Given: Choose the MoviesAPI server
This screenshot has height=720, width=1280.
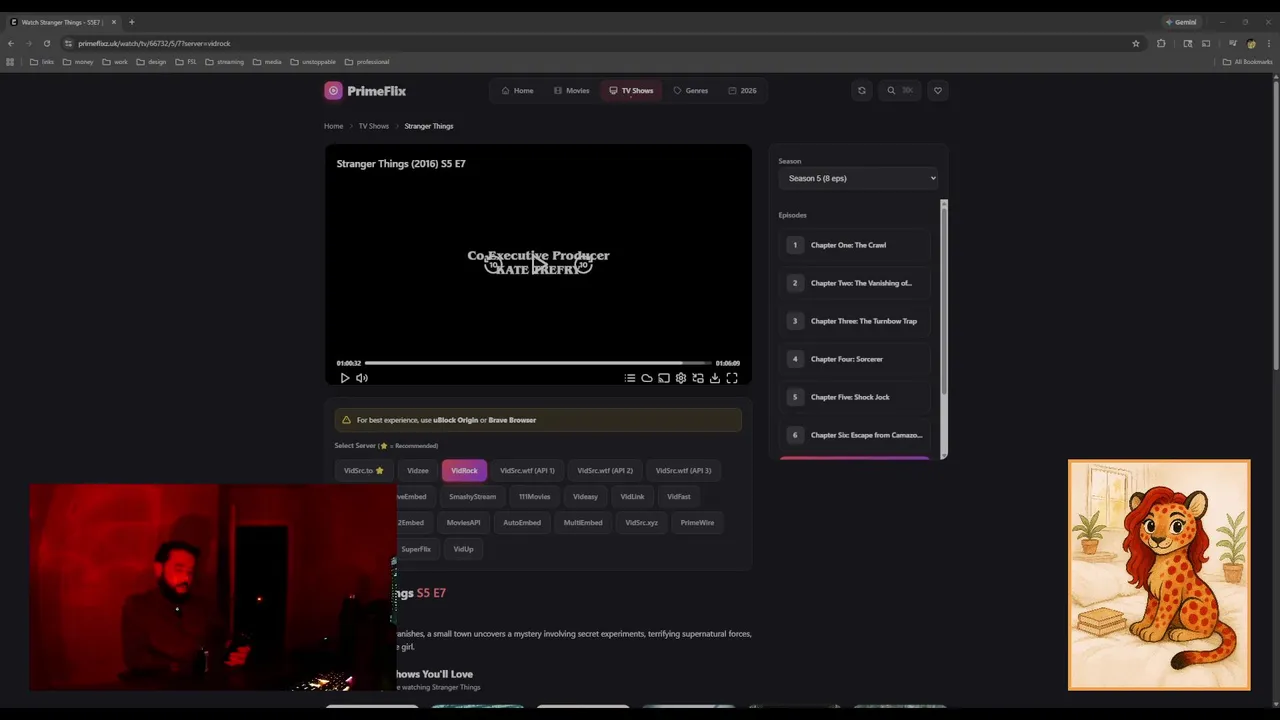Looking at the screenshot, I should (x=463, y=522).
